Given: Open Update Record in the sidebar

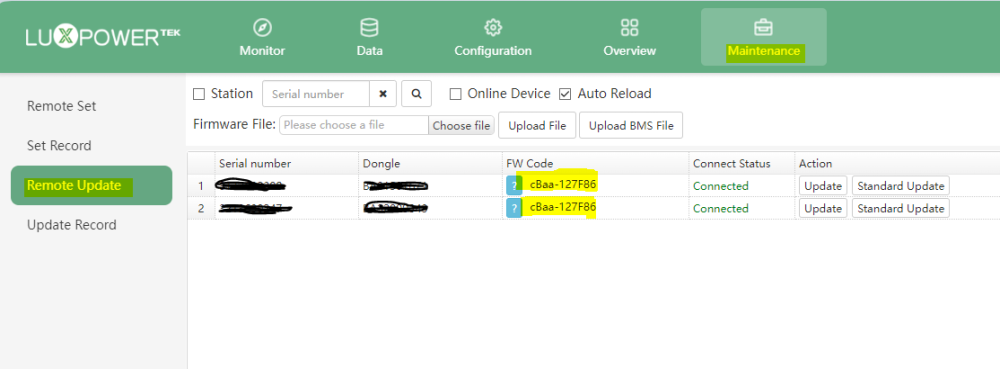Looking at the screenshot, I should pyautogui.click(x=71, y=225).
